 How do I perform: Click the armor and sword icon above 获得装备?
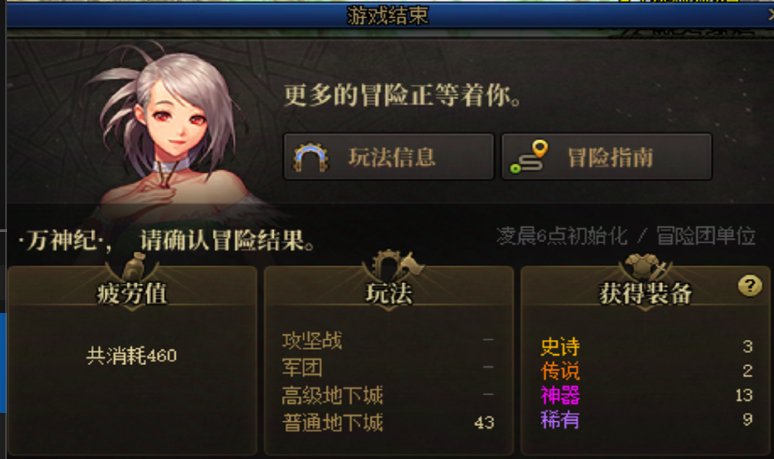(647, 267)
